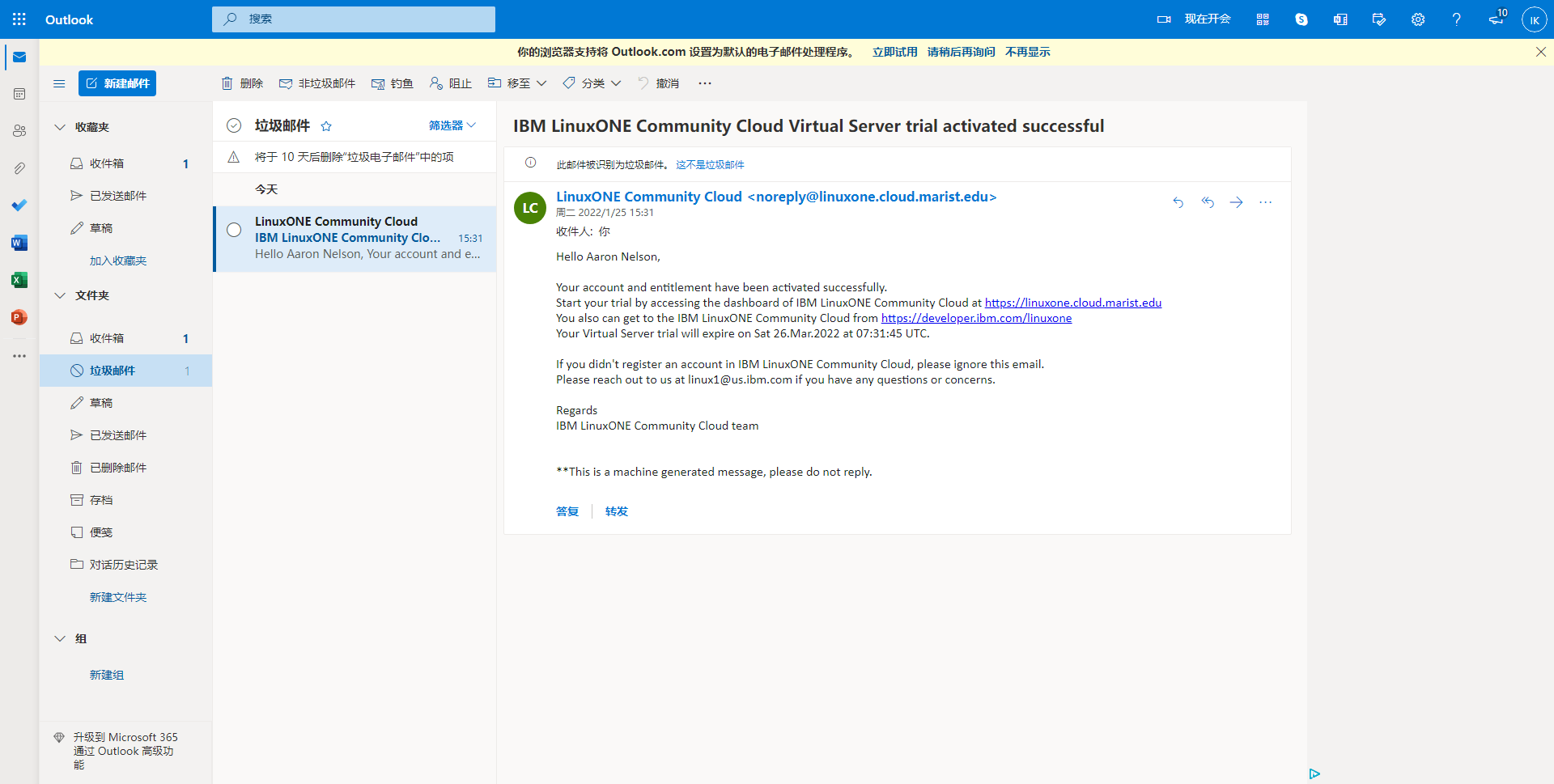
Task: Open the app launcher waffle icon
Action: coord(19,19)
